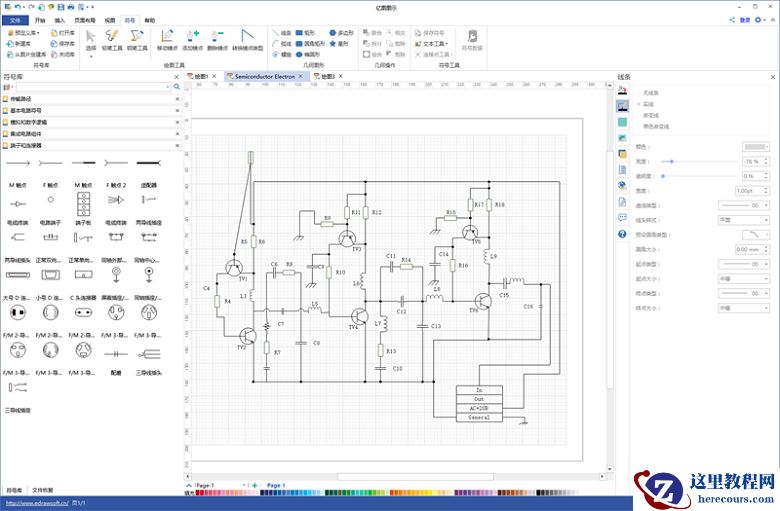
Task: Choose the 添加锚点 add anchor tool
Action: [193, 39]
